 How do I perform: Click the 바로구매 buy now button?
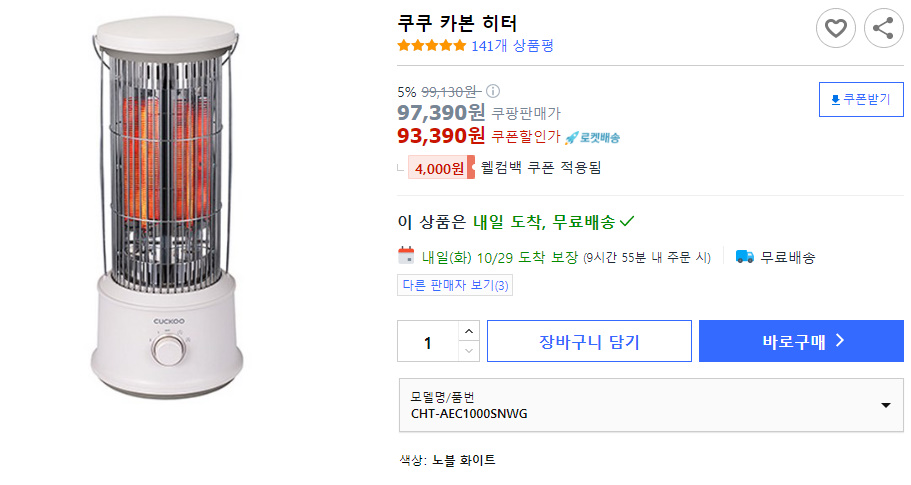pyautogui.click(x=801, y=341)
